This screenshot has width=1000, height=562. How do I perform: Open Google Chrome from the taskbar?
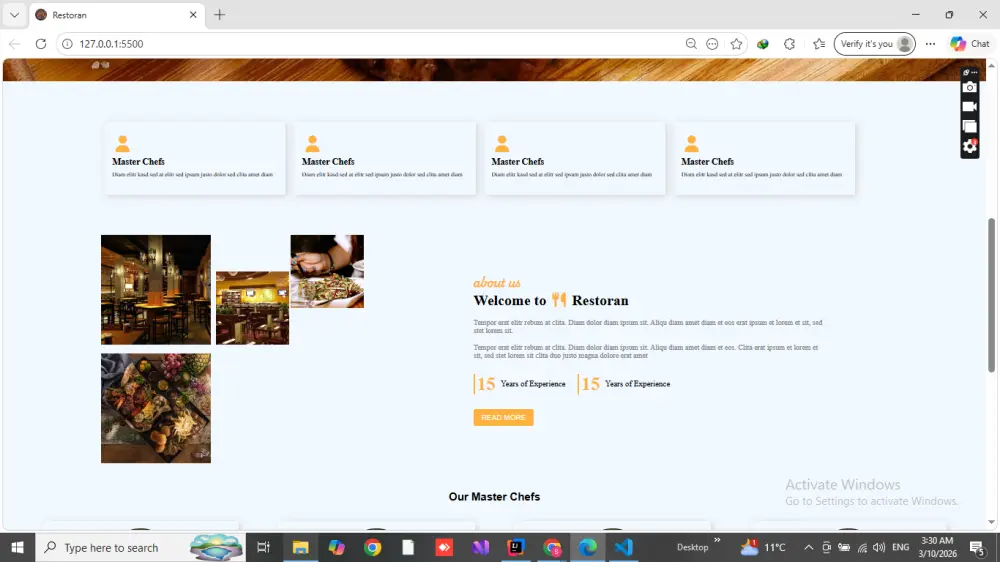tap(372, 547)
